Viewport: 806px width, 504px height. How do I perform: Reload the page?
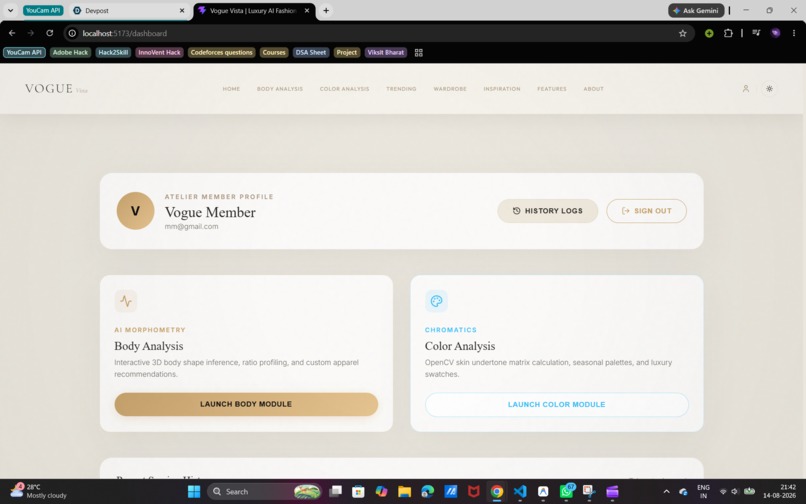click(x=49, y=33)
